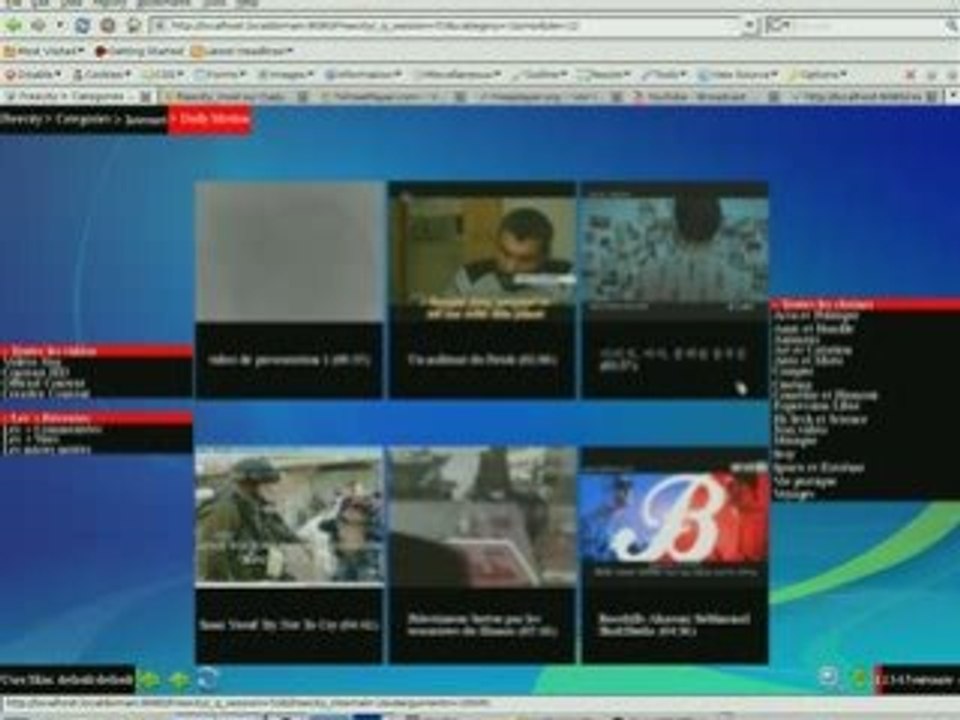The image size is (960, 720).
Task: Click the red X icon on developer toolbar
Action: (x=910, y=75)
